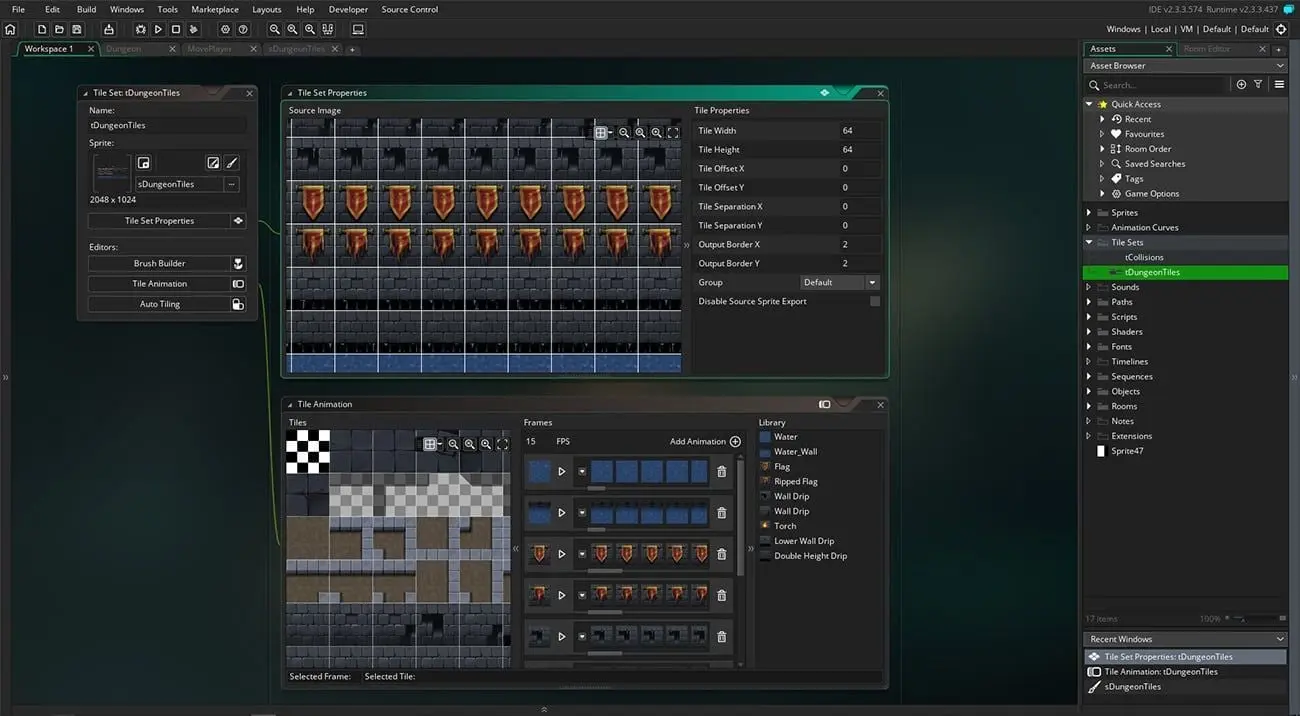1300x716 pixels.
Task: Click the Add Animation plus icon
Action: click(735, 441)
